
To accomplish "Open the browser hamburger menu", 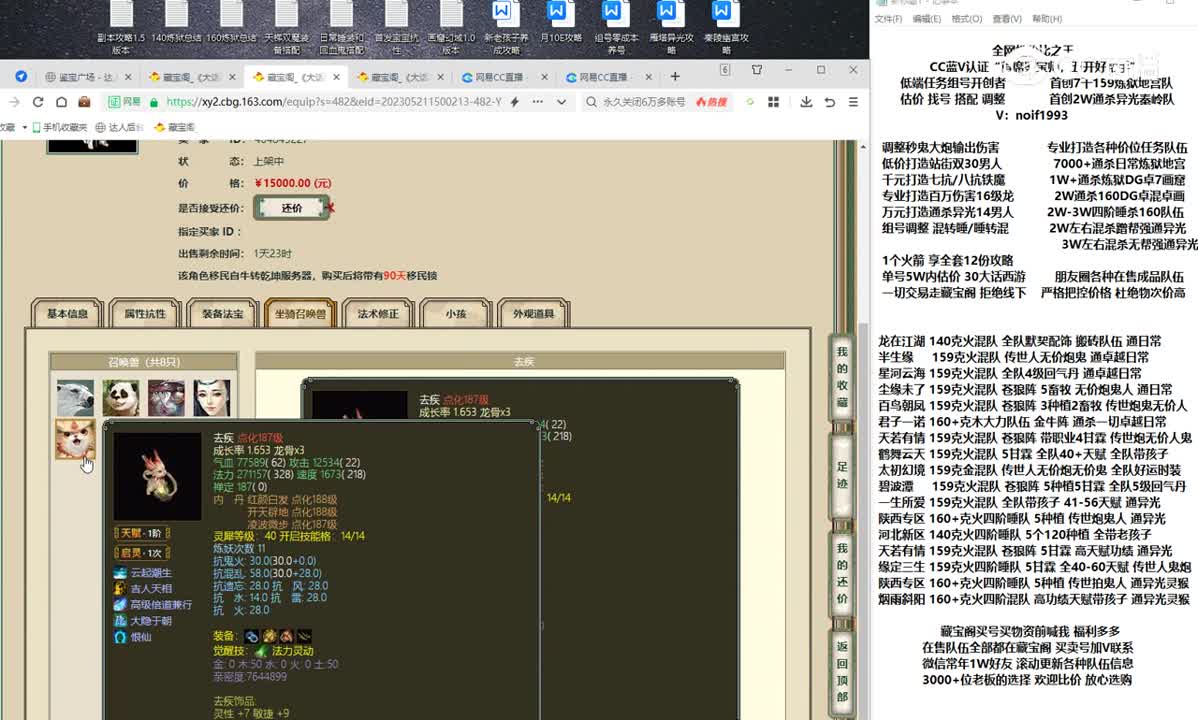I will (853, 102).
